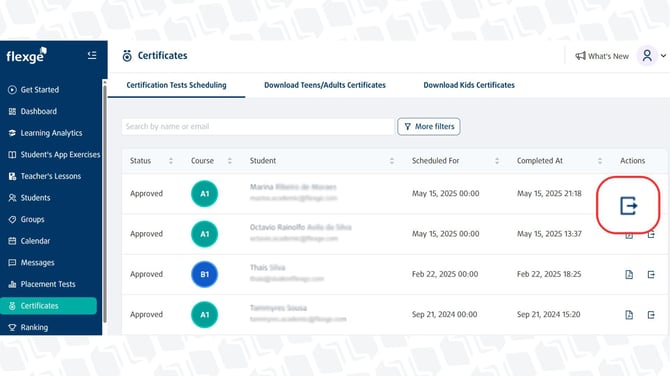Sort the table by the Course column arrows

(x=229, y=161)
